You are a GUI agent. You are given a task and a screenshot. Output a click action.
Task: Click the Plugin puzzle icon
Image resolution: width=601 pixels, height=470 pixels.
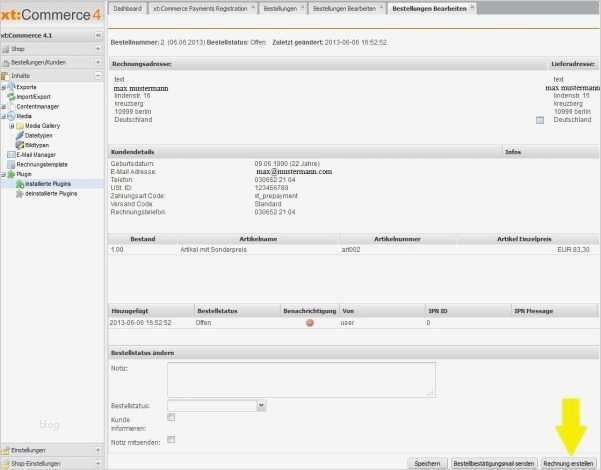point(11,174)
